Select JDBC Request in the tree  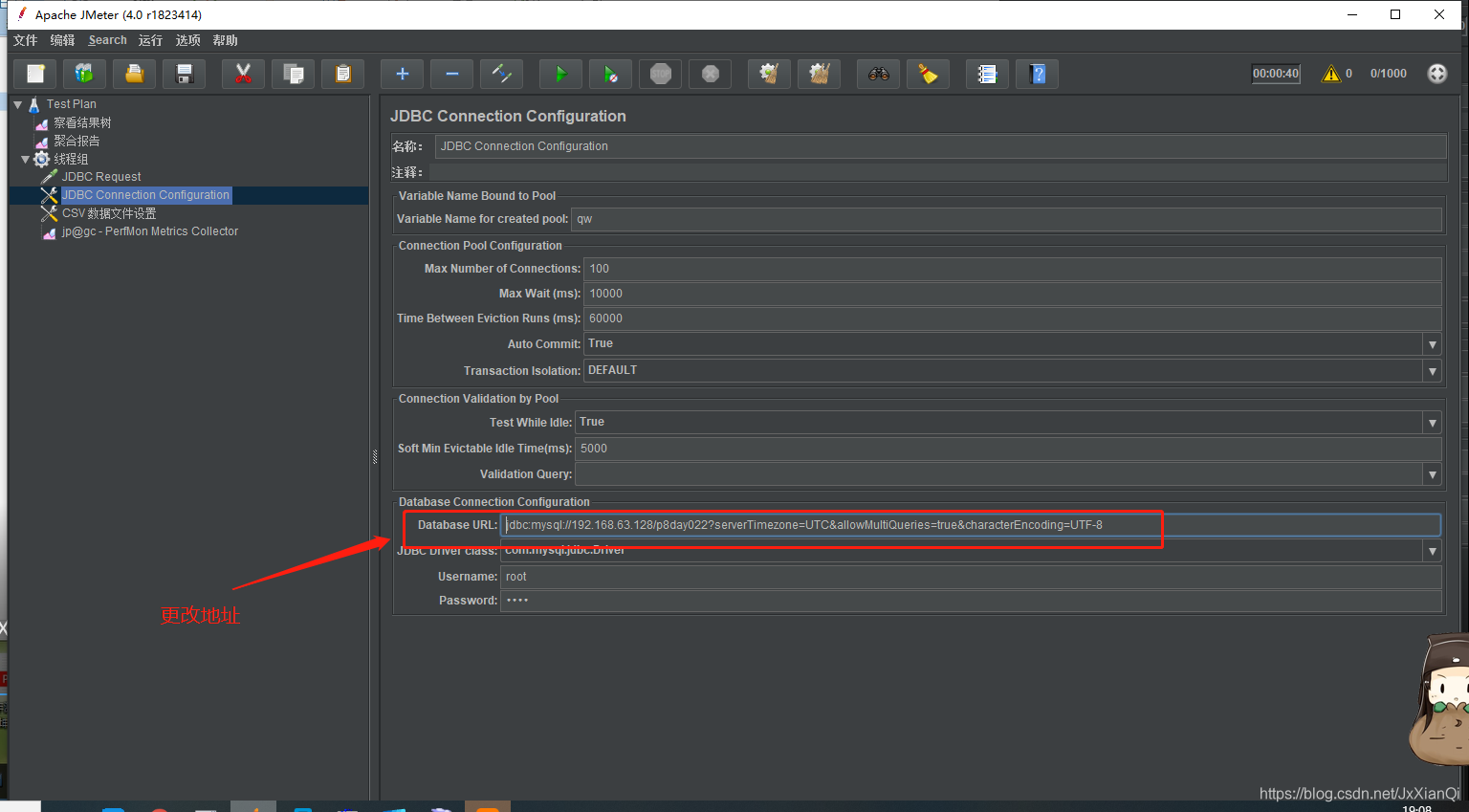point(101,177)
